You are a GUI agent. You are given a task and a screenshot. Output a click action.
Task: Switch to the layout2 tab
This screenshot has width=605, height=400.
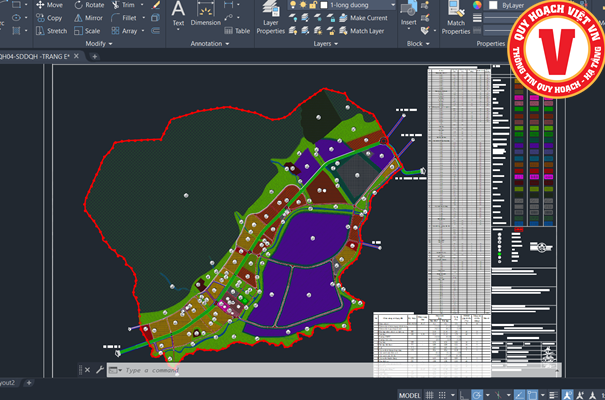(x=8, y=383)
